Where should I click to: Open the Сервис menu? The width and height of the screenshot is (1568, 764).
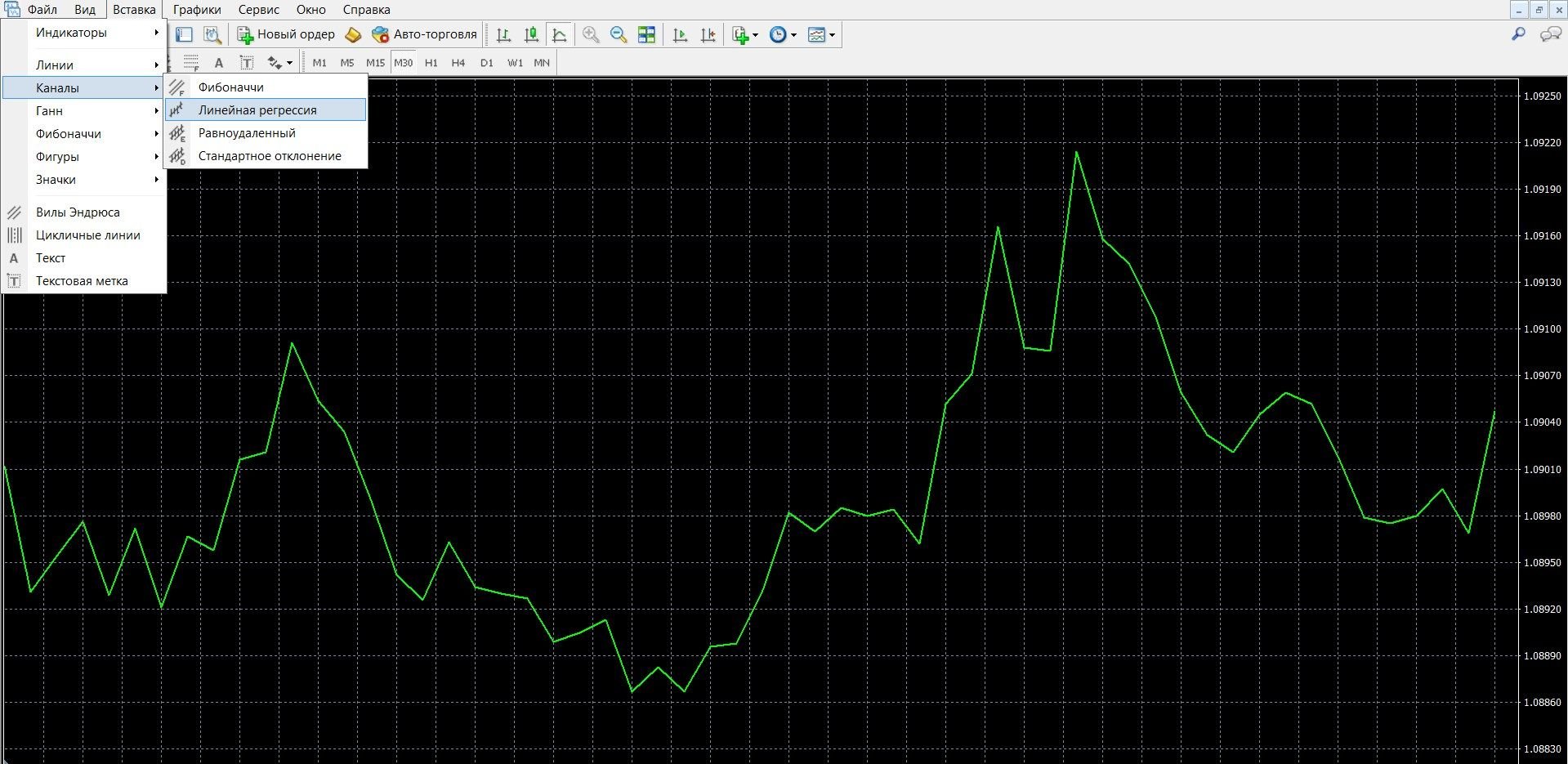259,10
